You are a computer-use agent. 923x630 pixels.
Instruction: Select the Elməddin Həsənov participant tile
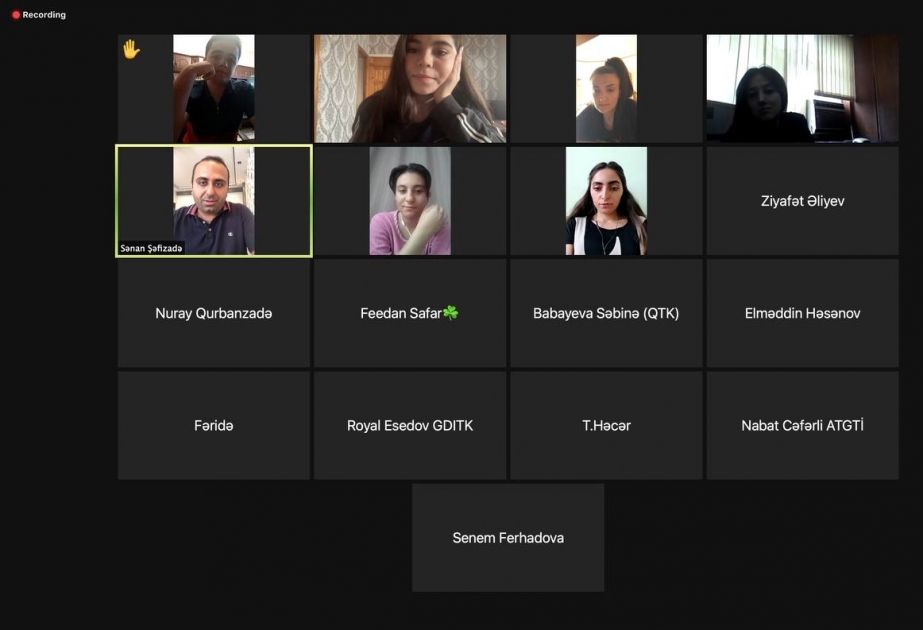point(802,313)
